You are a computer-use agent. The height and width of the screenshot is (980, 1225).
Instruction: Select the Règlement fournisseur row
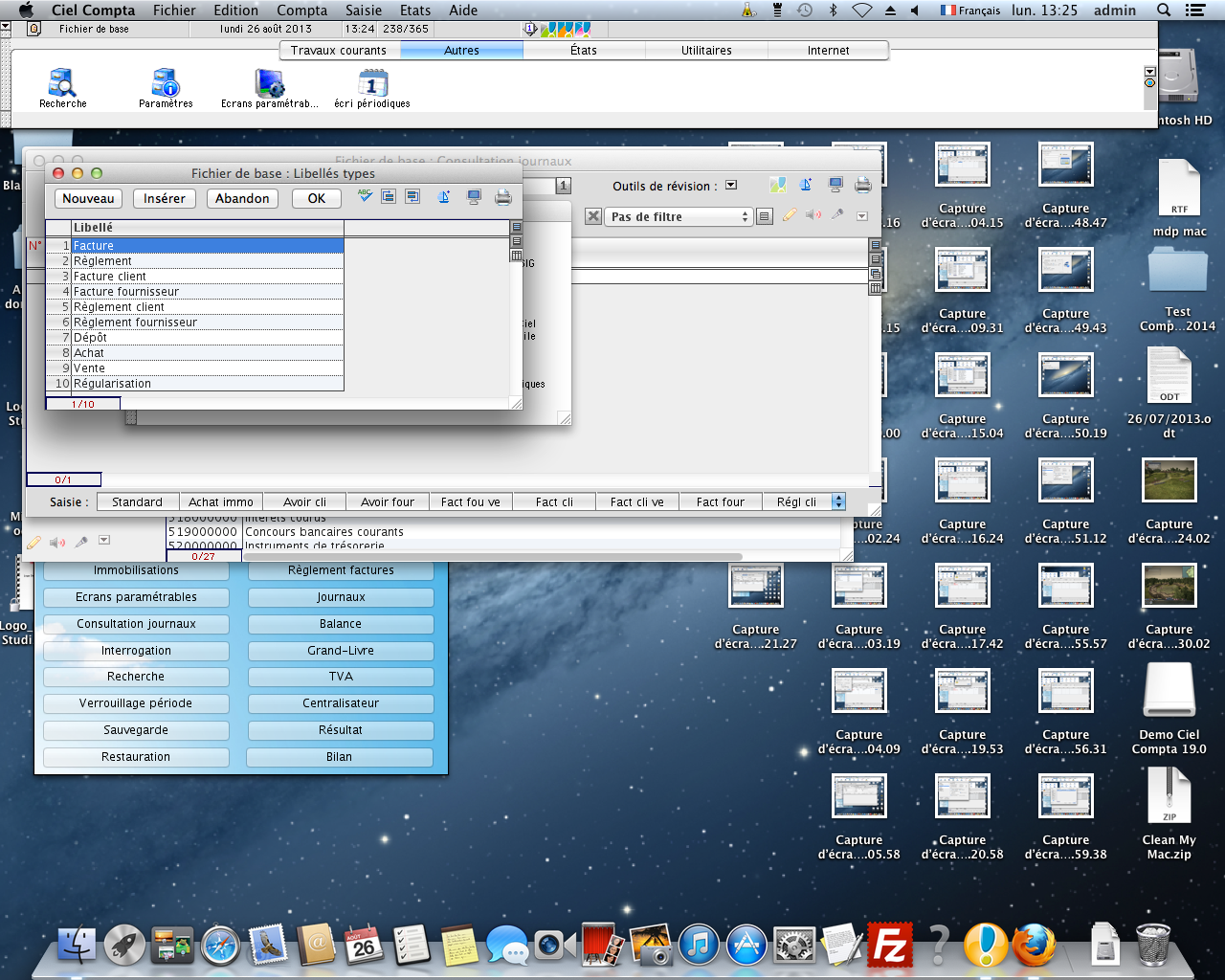[x=195, y=323]
